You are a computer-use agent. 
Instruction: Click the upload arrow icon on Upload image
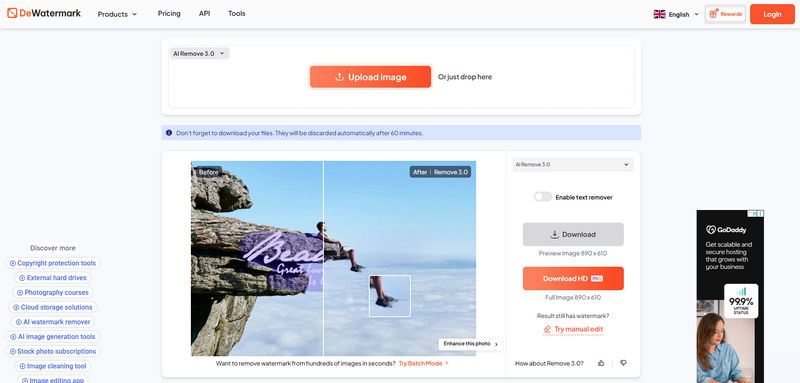[339, 77]
